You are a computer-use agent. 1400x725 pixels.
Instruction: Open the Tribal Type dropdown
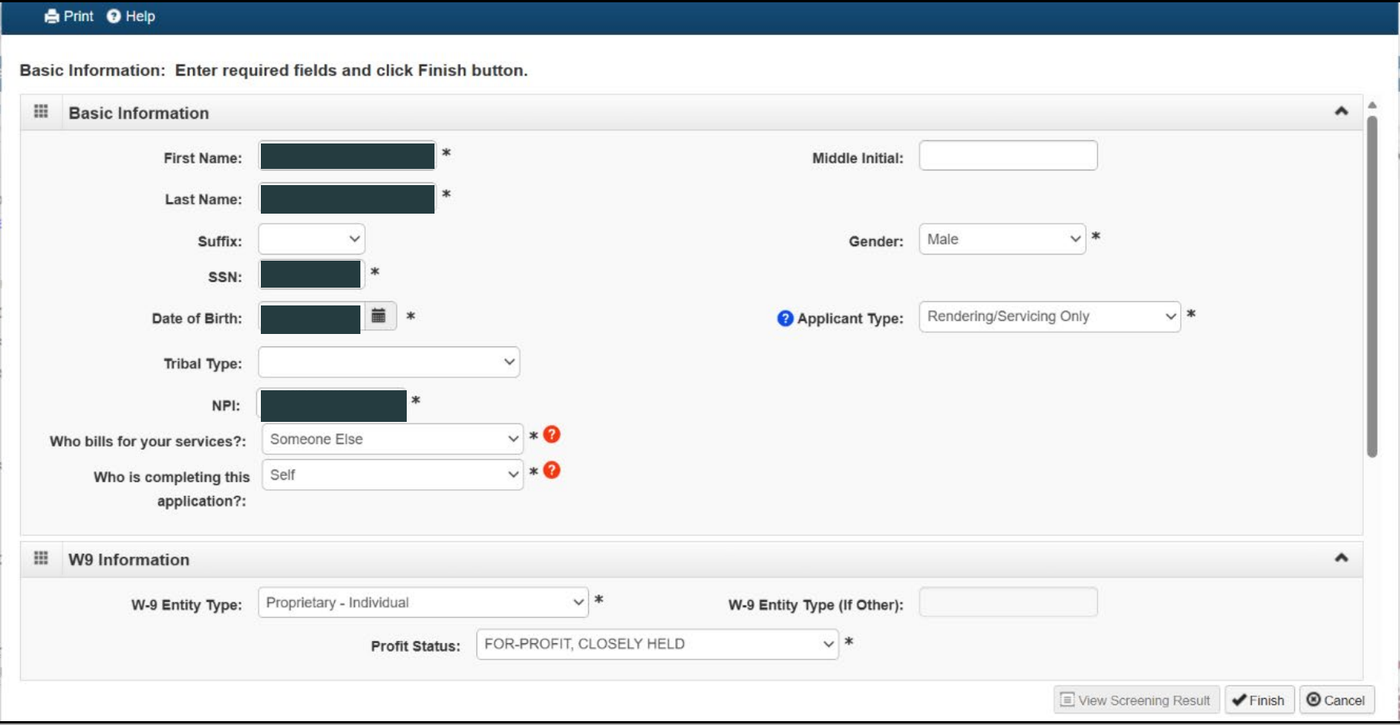point(389,362)
